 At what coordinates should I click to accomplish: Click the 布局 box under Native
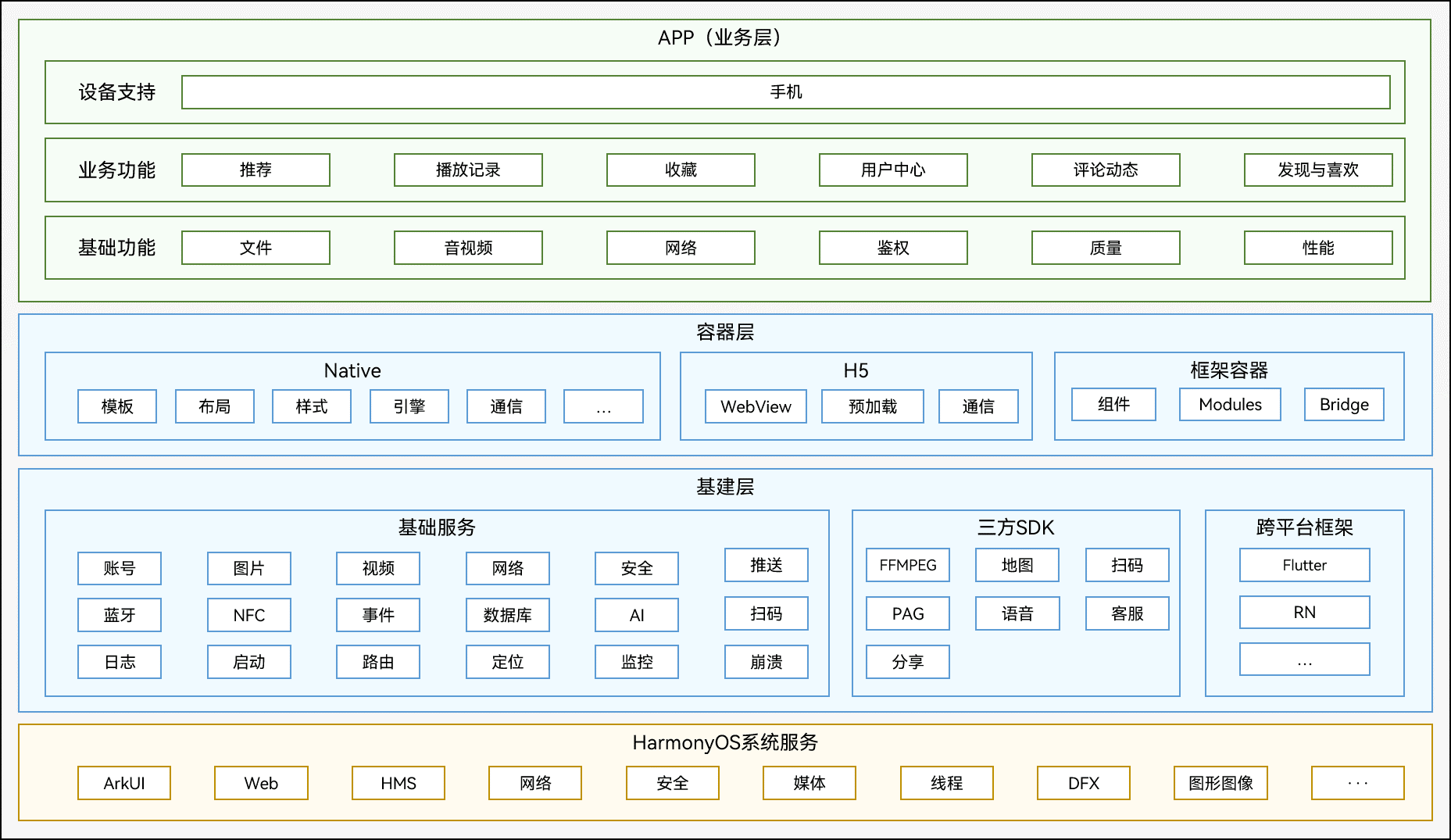coord(215,406)
